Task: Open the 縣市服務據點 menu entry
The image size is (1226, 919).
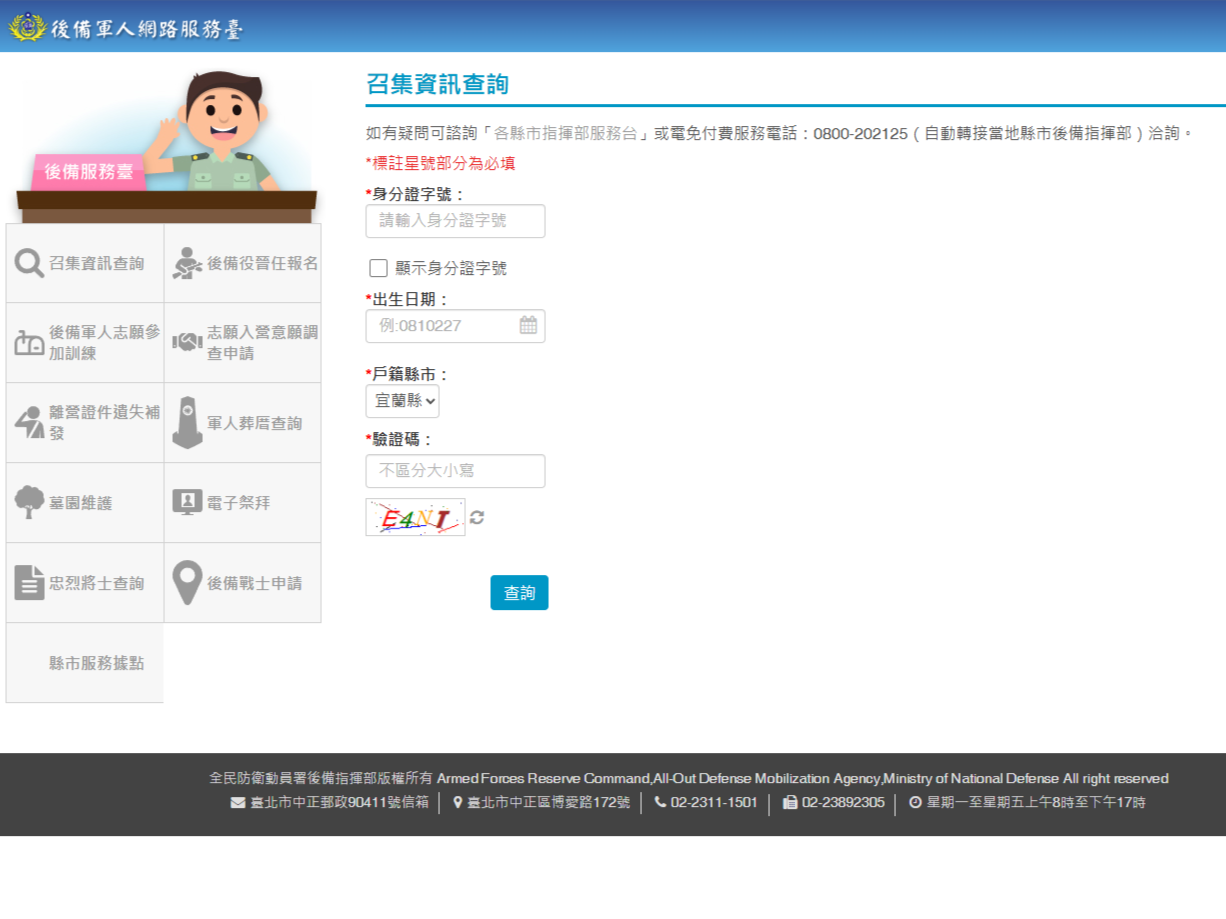Action: pos(84,662)
